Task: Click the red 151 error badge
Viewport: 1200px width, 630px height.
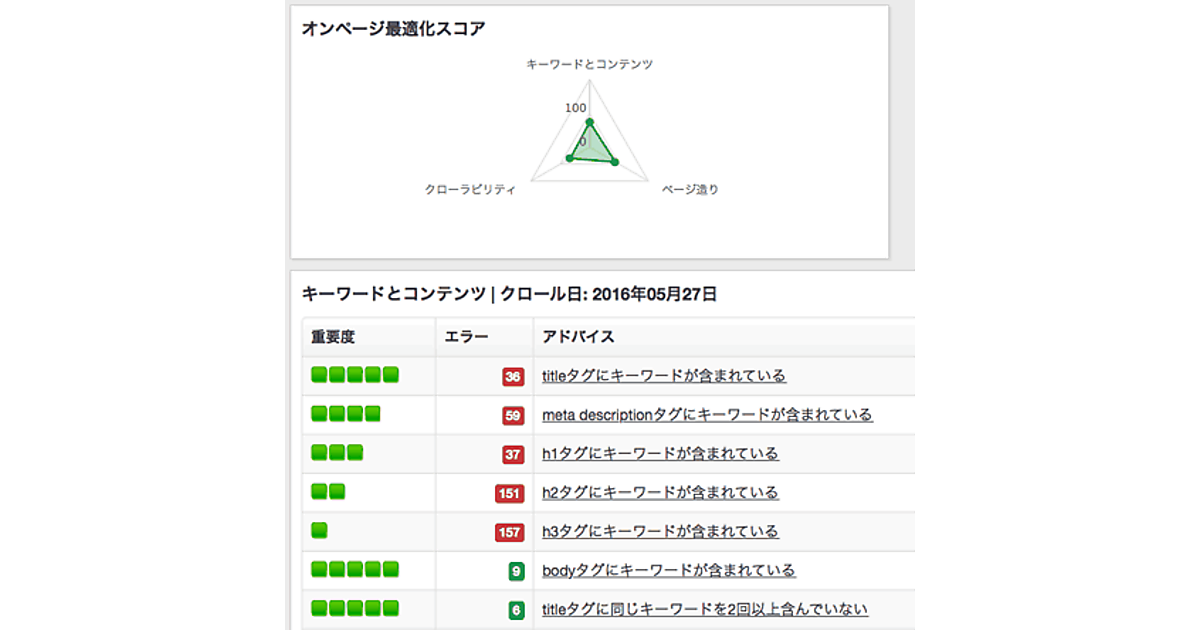Action: click(x=509, y=494)
